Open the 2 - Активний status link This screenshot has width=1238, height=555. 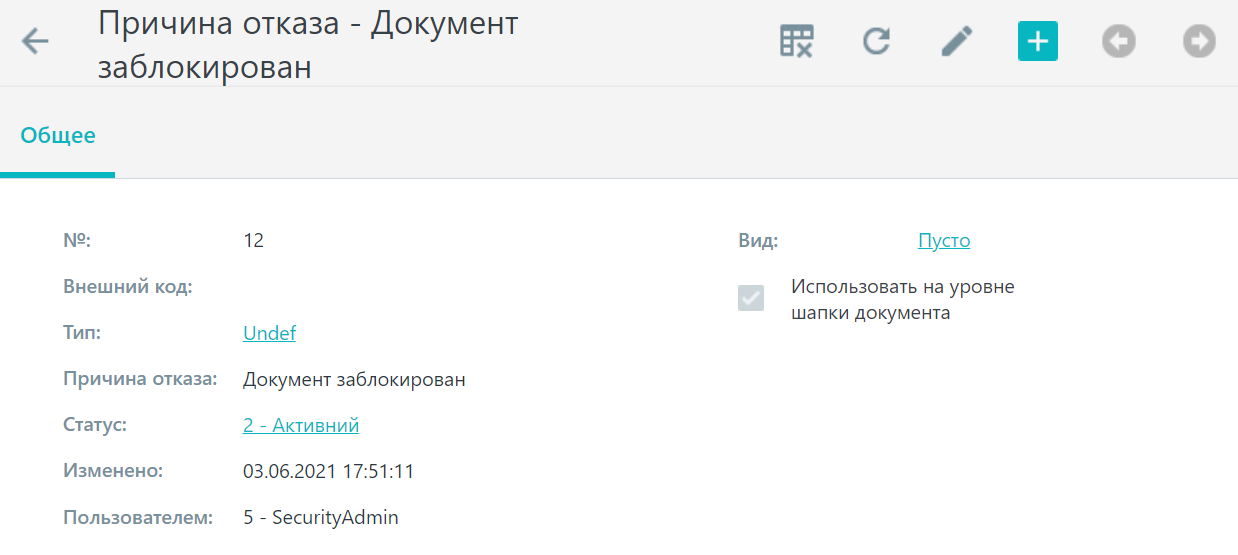(x=301, y=425)
